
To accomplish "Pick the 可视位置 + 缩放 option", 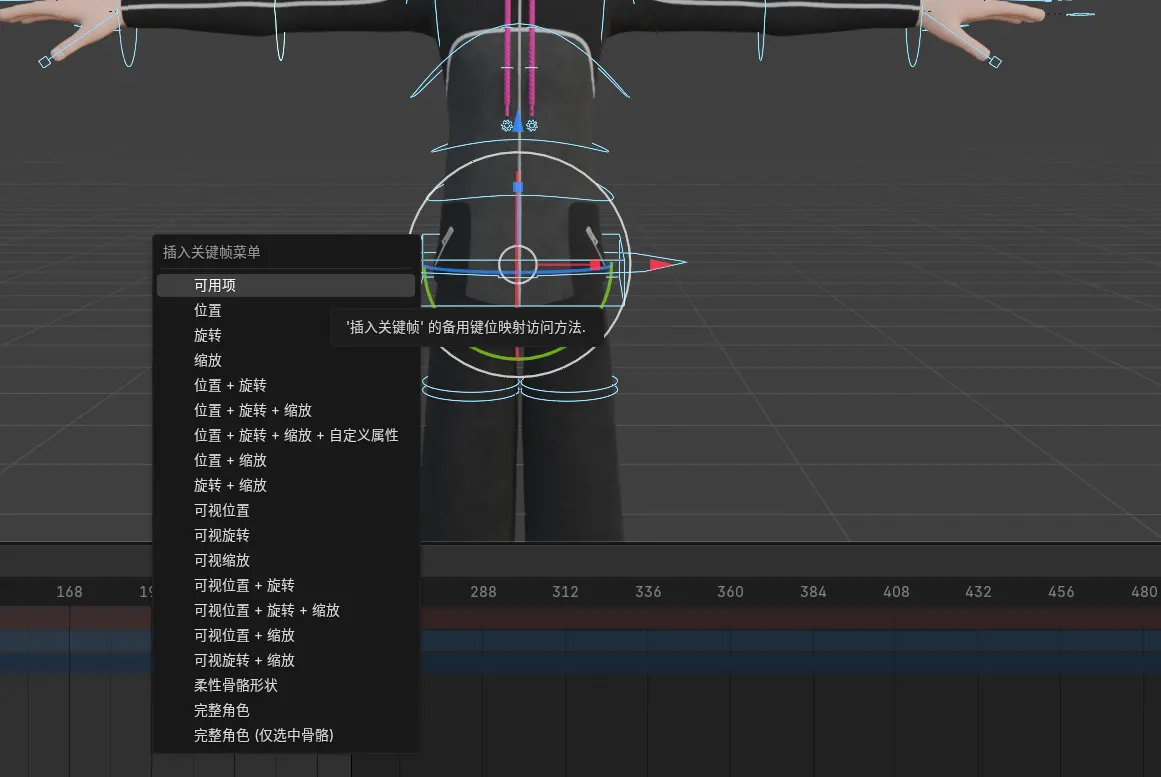I will tap(286, 636).
